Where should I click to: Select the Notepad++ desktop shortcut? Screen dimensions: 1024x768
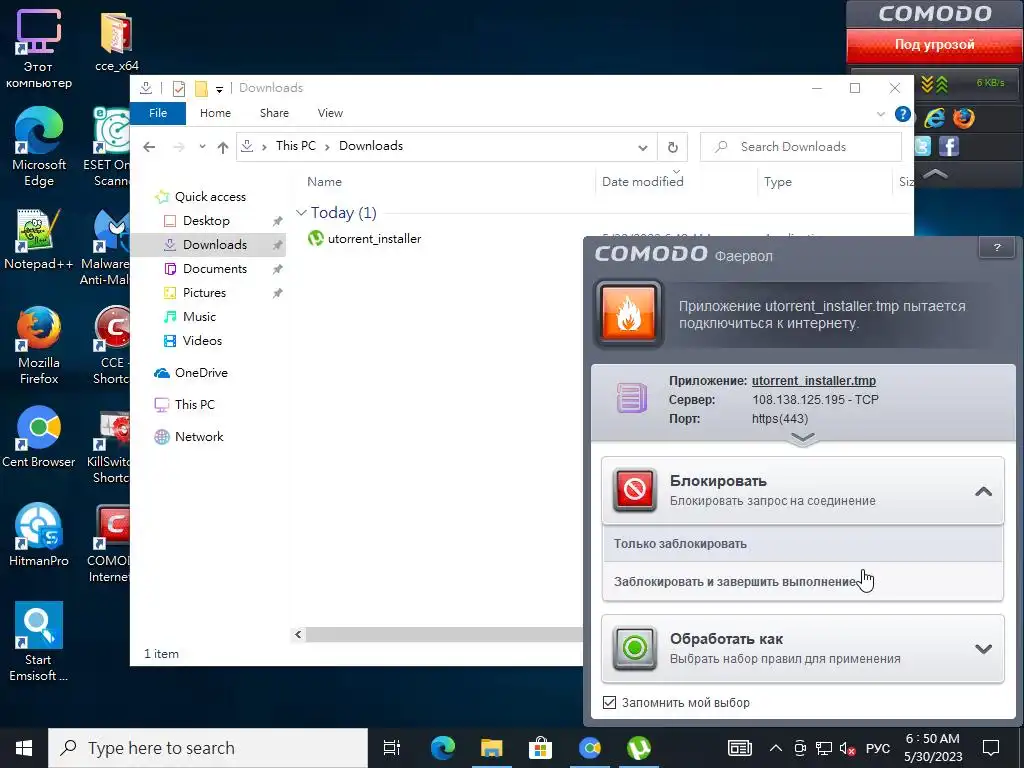(x=39, y=240)
